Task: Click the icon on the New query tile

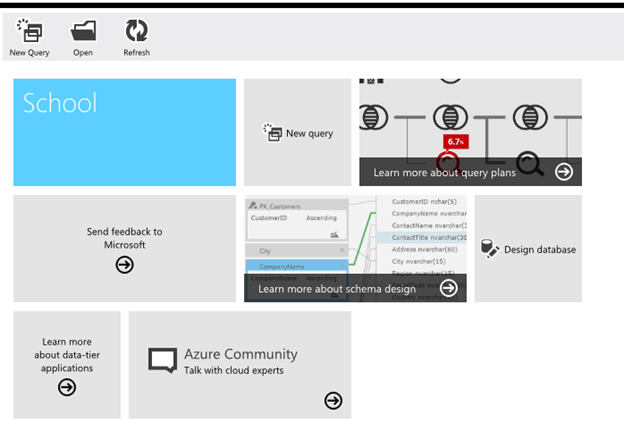Action: 272,133
